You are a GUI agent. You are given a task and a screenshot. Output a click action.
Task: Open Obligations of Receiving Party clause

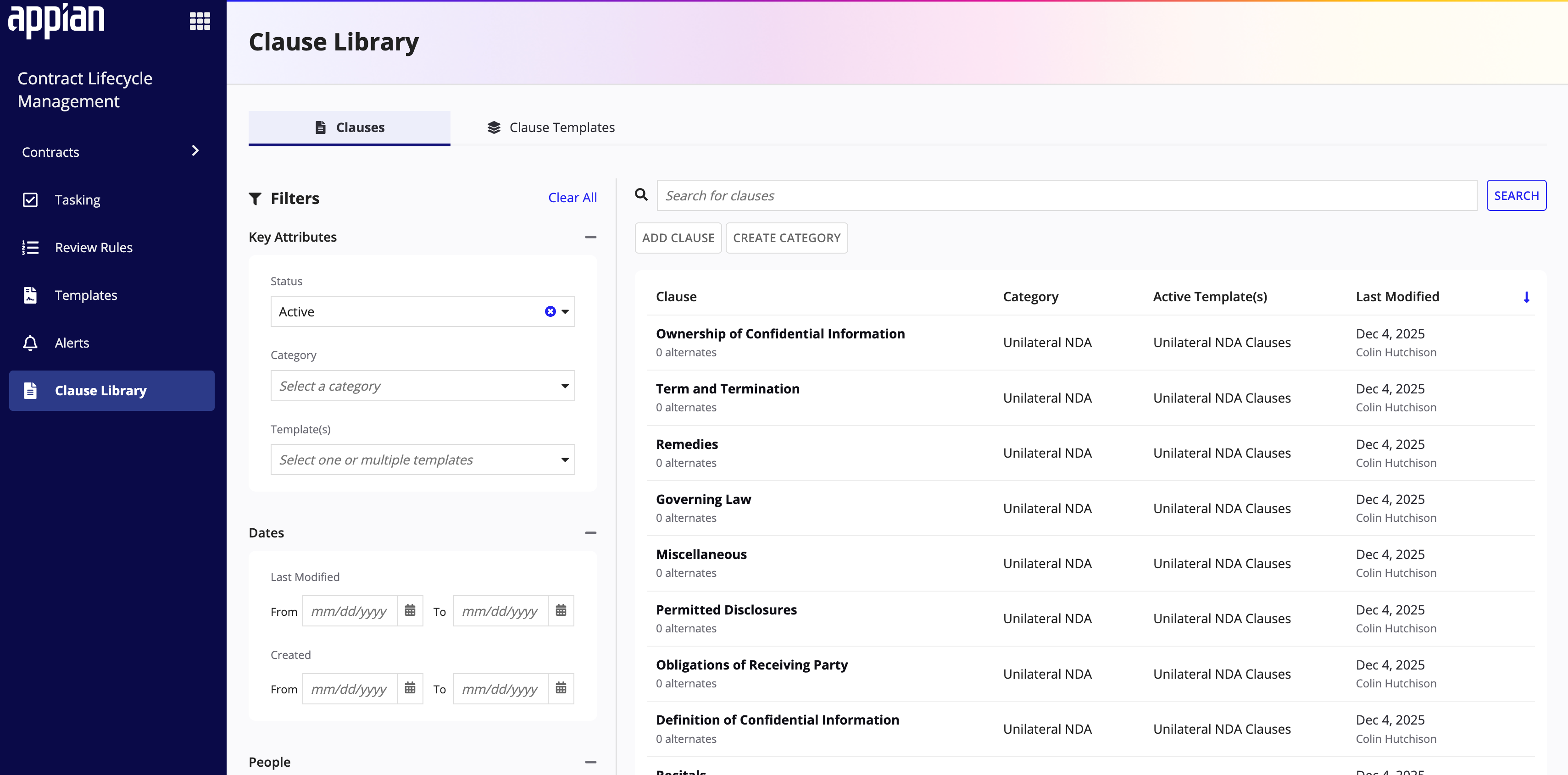(x=751, y=665)
